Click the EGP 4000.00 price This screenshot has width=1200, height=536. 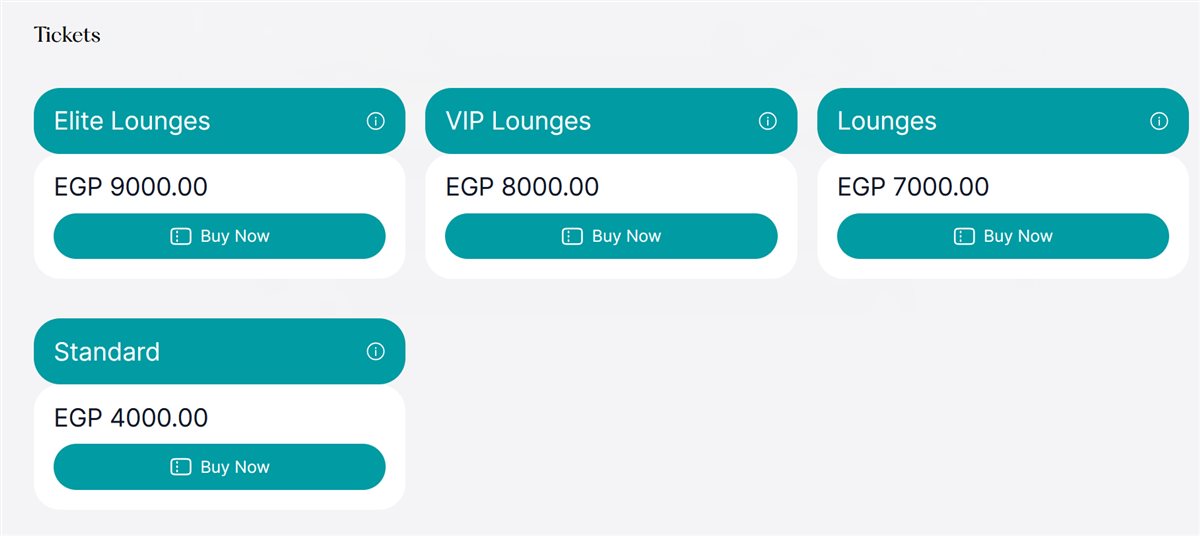131,417
